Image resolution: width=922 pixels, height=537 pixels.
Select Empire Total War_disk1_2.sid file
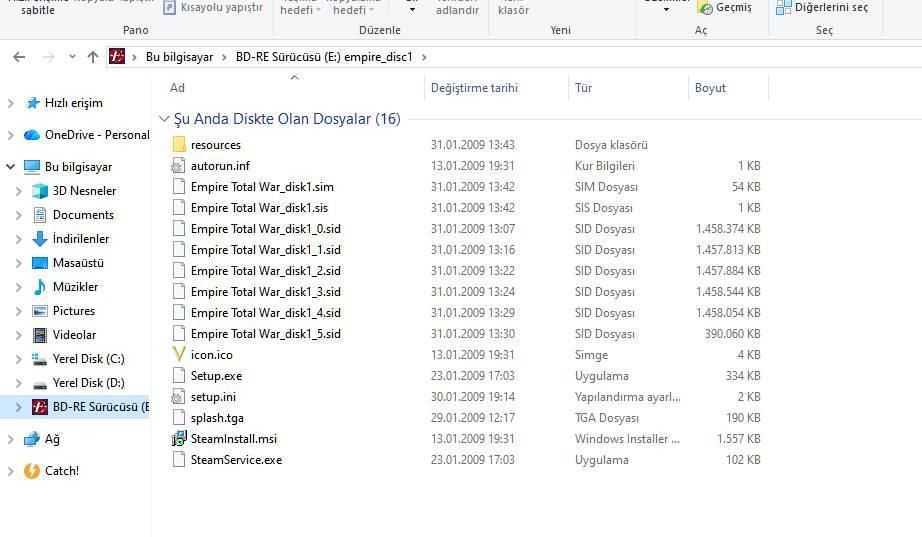tap(266, 271)
